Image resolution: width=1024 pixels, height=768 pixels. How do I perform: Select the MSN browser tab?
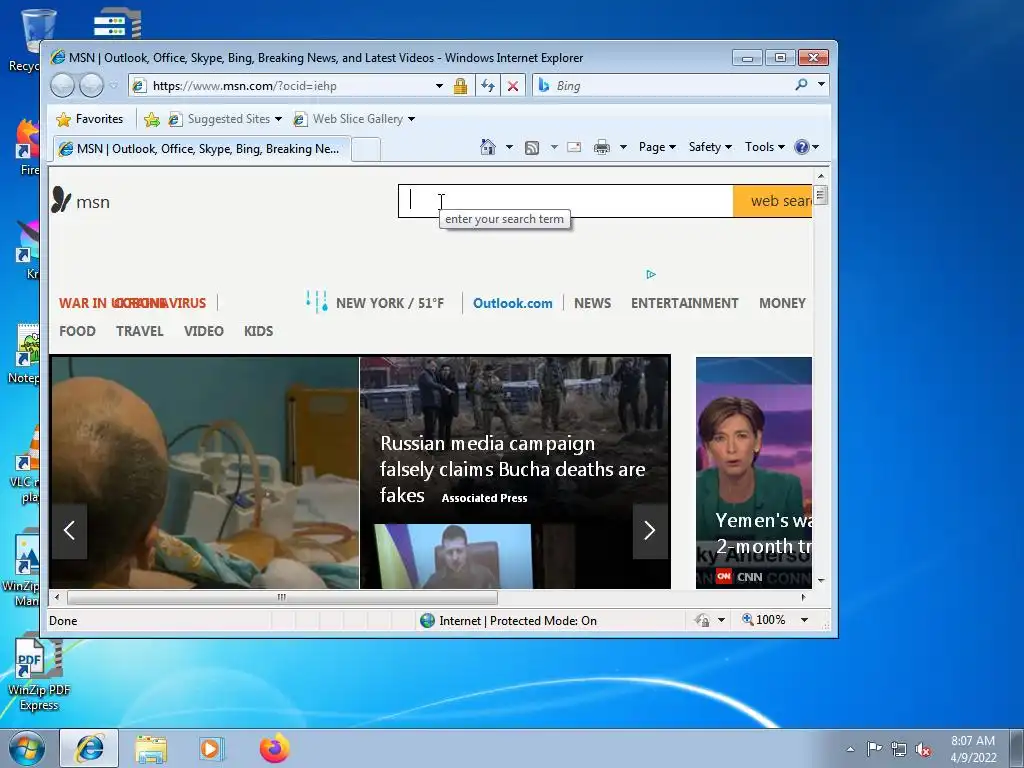coord(201,149)
